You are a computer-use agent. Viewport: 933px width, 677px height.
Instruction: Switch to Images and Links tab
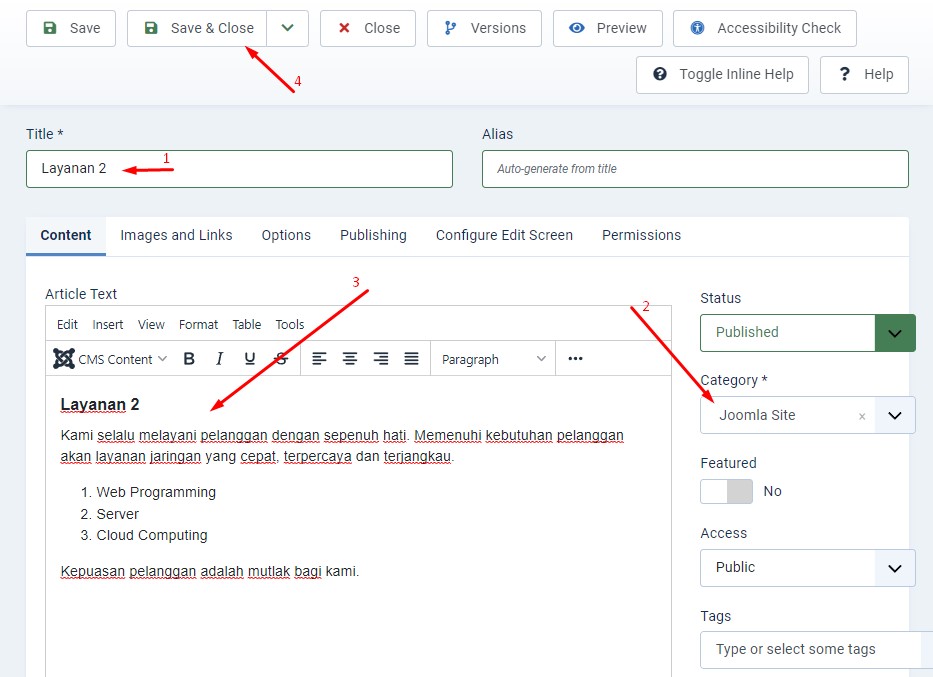point(176,235)
